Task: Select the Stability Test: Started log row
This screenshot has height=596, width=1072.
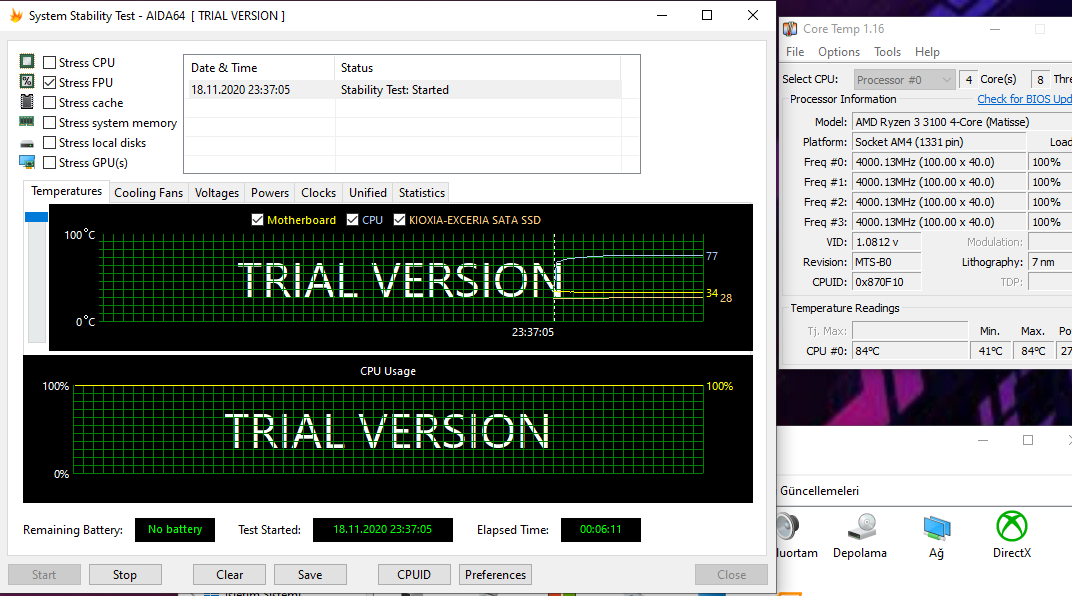Action: [405, 90]
